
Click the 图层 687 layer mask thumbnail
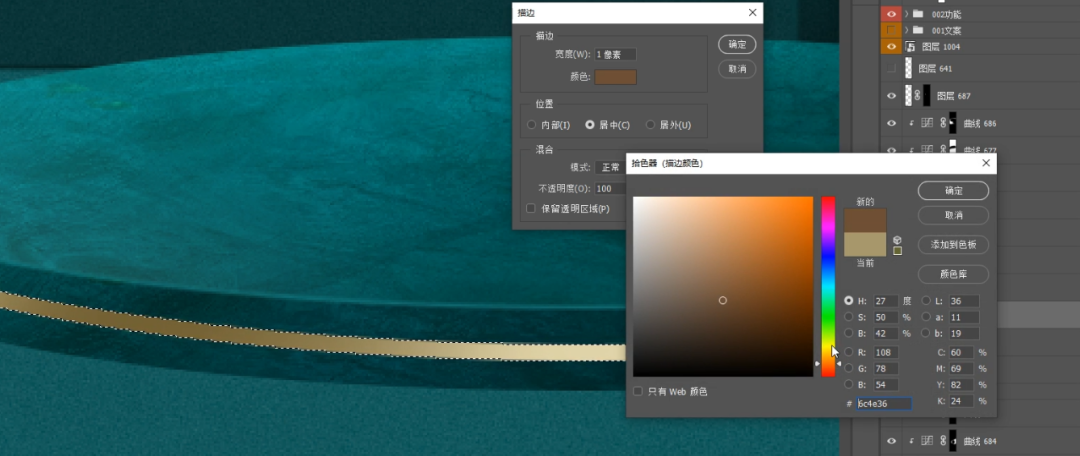click(x=927, y=96)
